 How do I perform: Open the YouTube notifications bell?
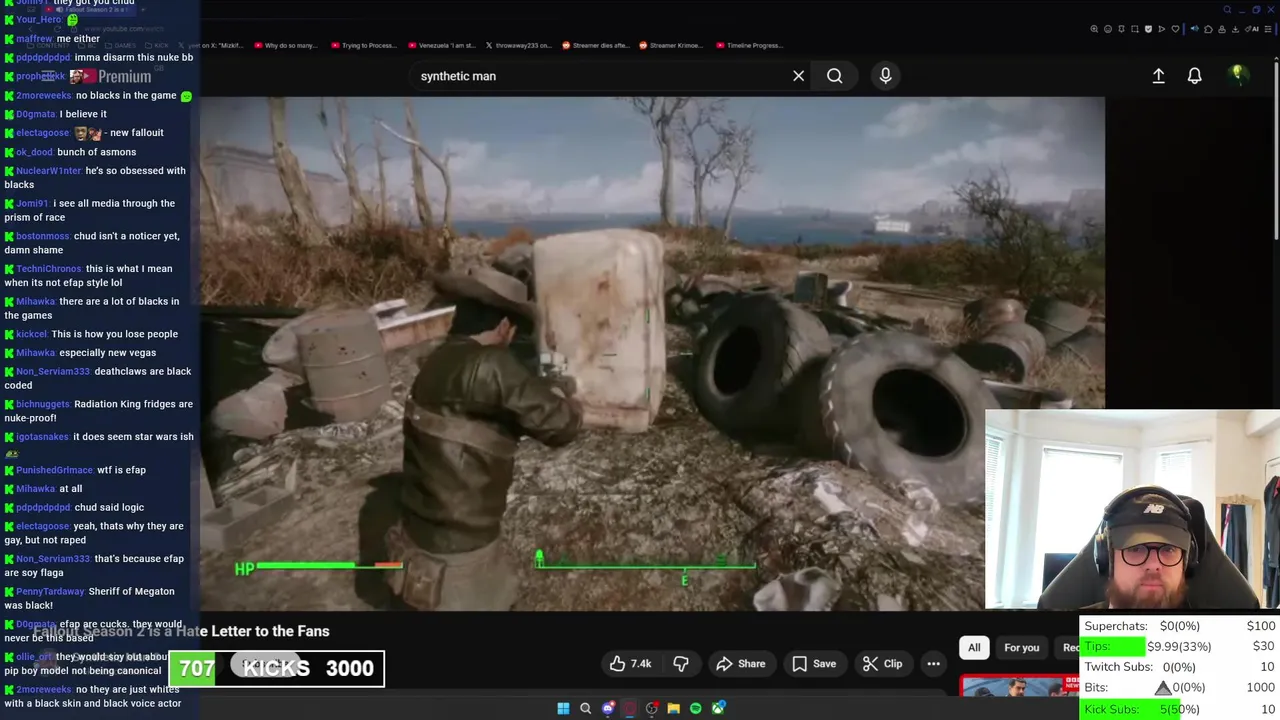(x=1194, y=76)
